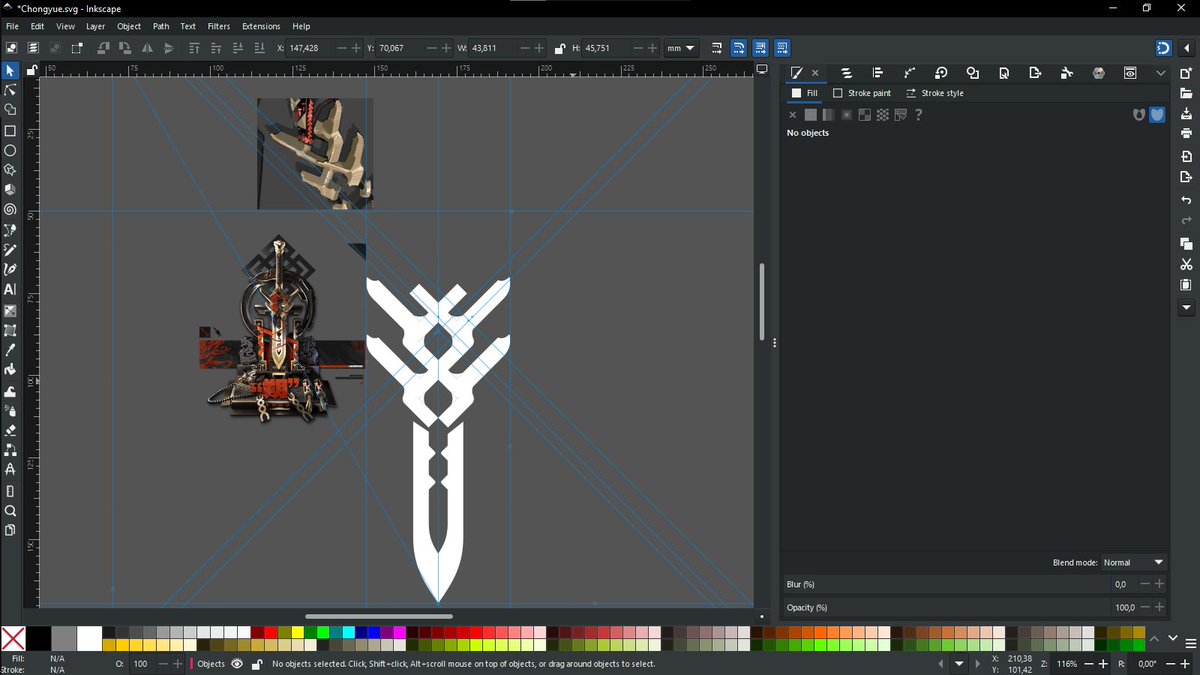Pick the Star and polygon tool
This screenshot has height=675, width=1200.
pos(10,170)
